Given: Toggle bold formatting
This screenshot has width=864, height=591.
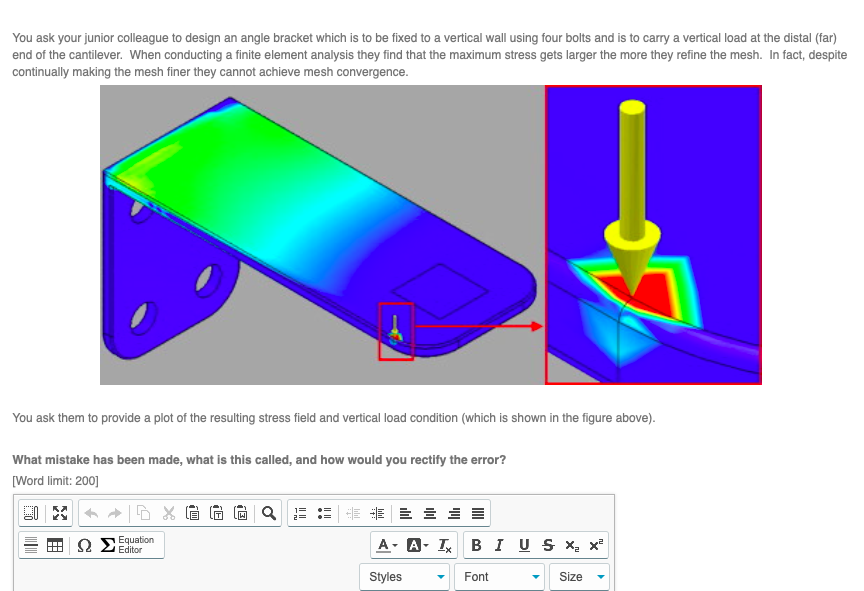Looking at the screenshot, I should 477,545.
